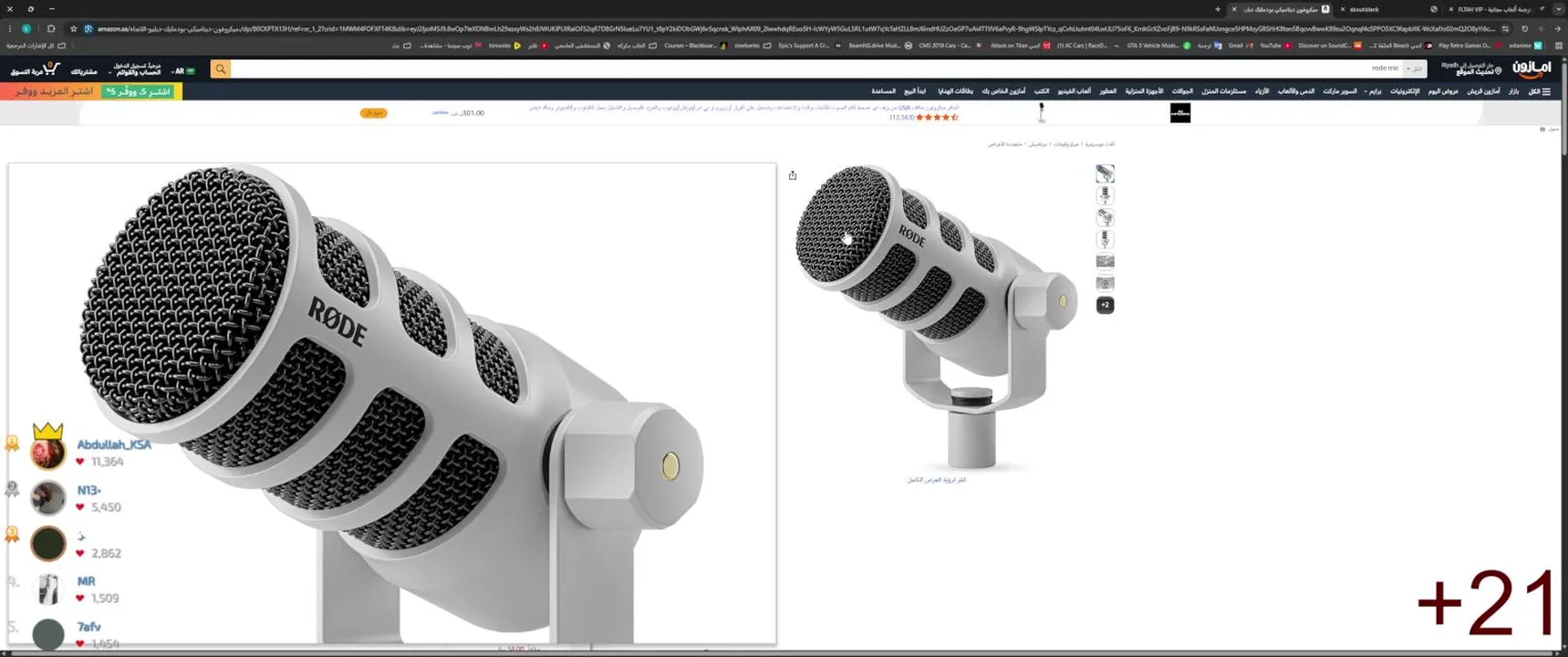Click the delivery location pin 'Riyadh' update

click(x=1470, y=68)
